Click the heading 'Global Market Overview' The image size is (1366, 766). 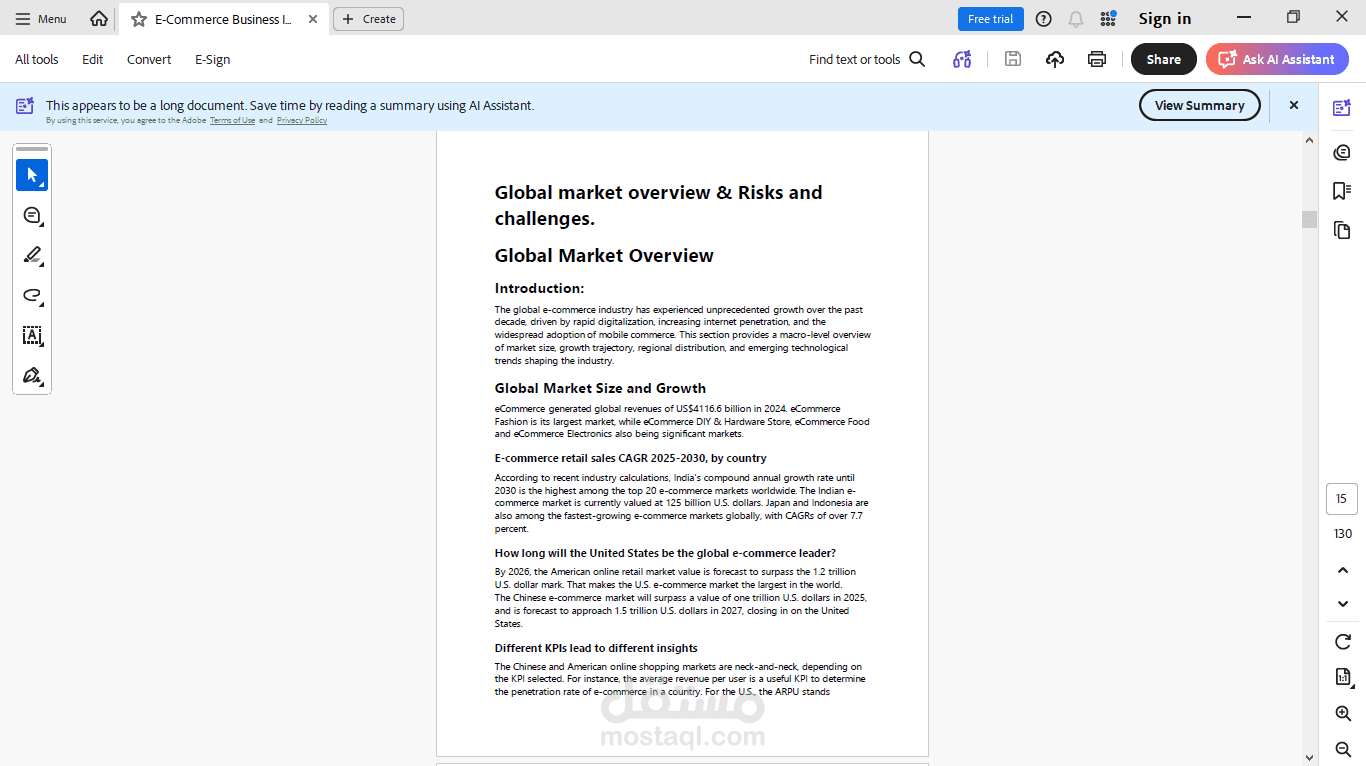(x=604, y=256)
